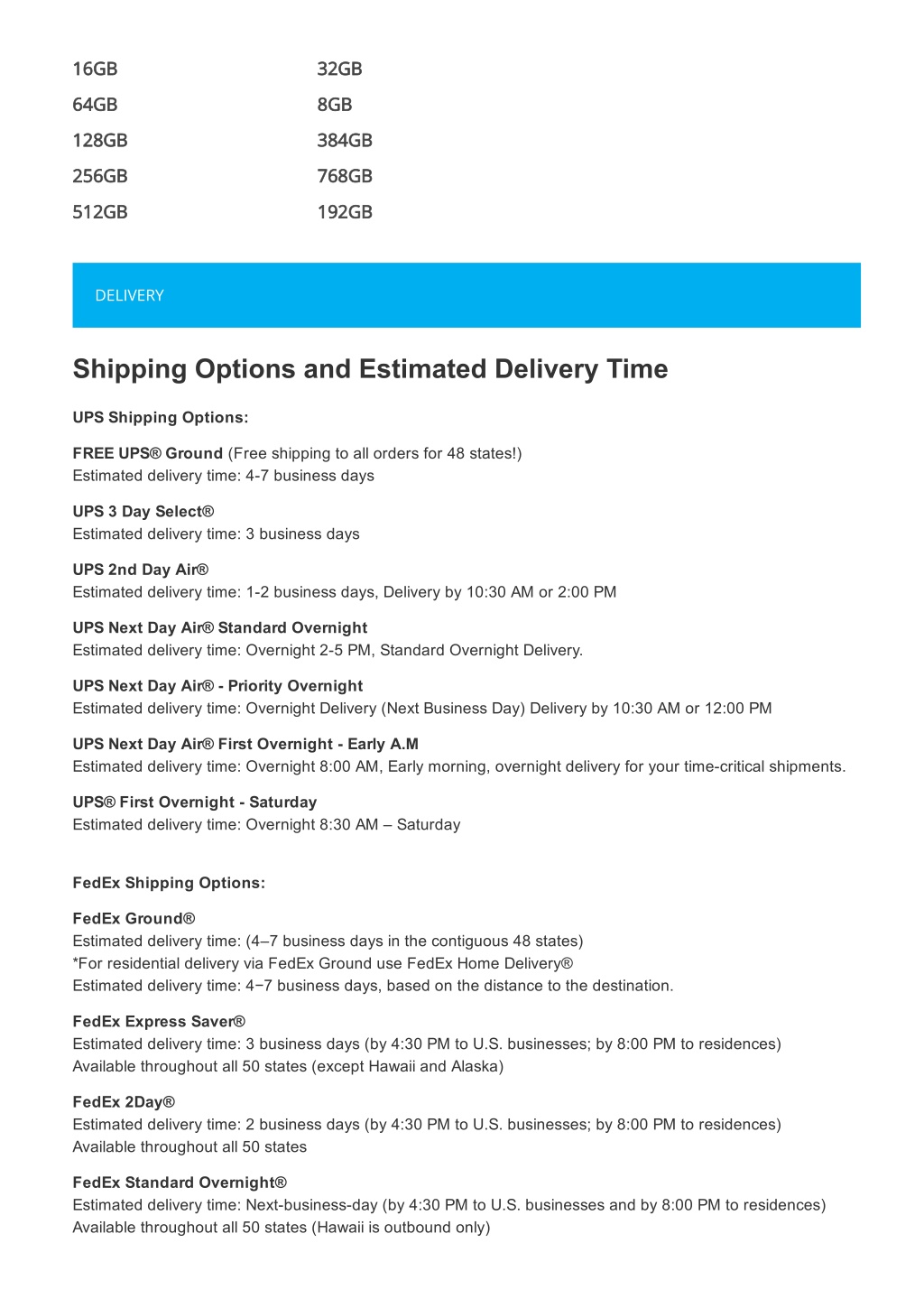This screenshot has width=924, height=1308.
Task: Select the 256GB capacity
Action: pyautogui.click(x=100, y=177)
